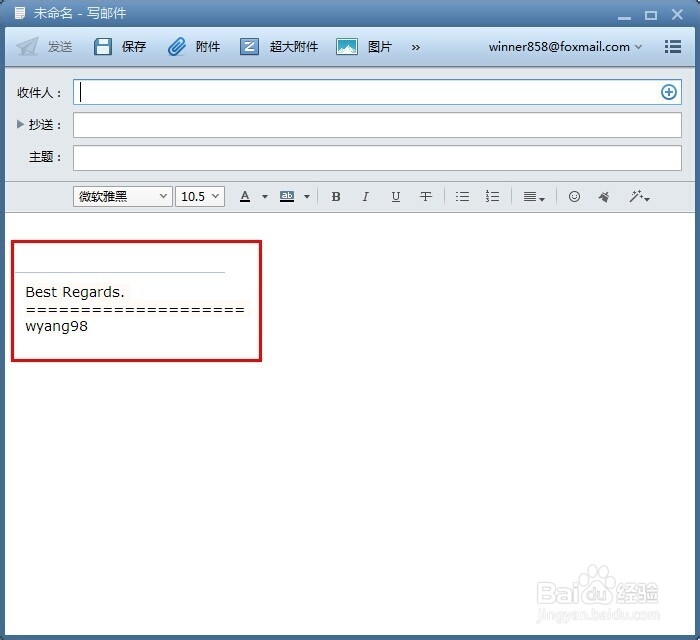
Task: Click the screenshot capture icon
Action: click(604, 196)
